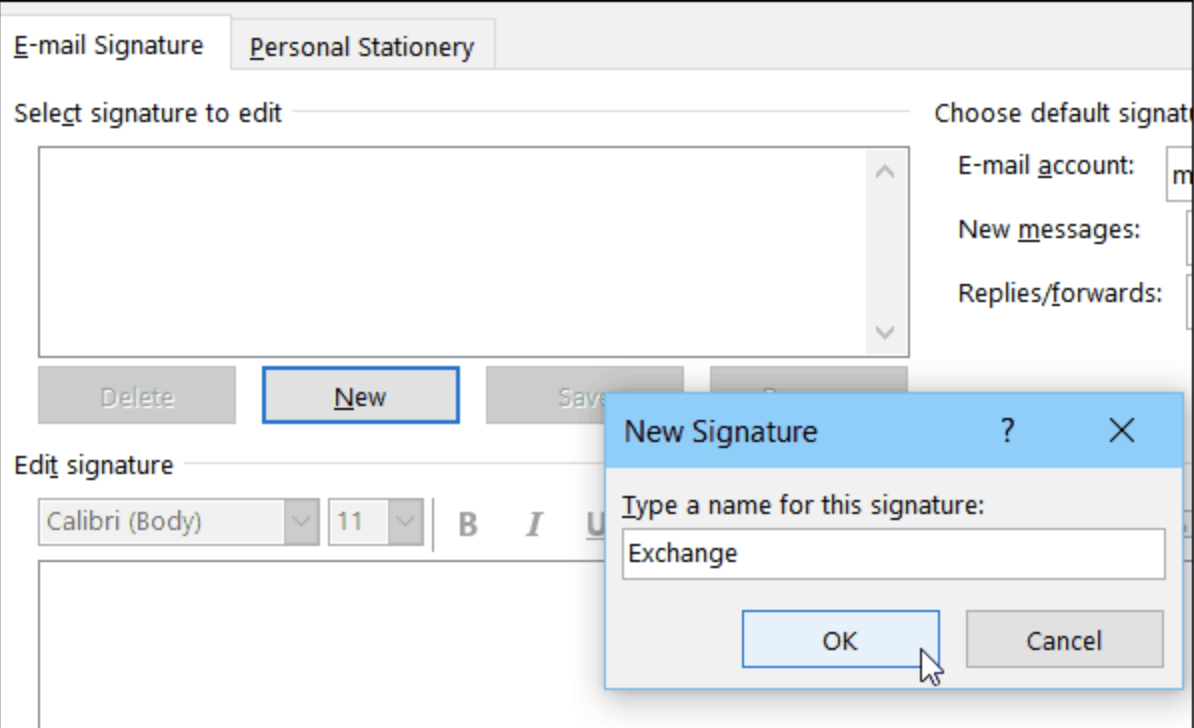1194x728 pixels.
Task: Click the Delete signature button
Action: [x=137, y=396]
